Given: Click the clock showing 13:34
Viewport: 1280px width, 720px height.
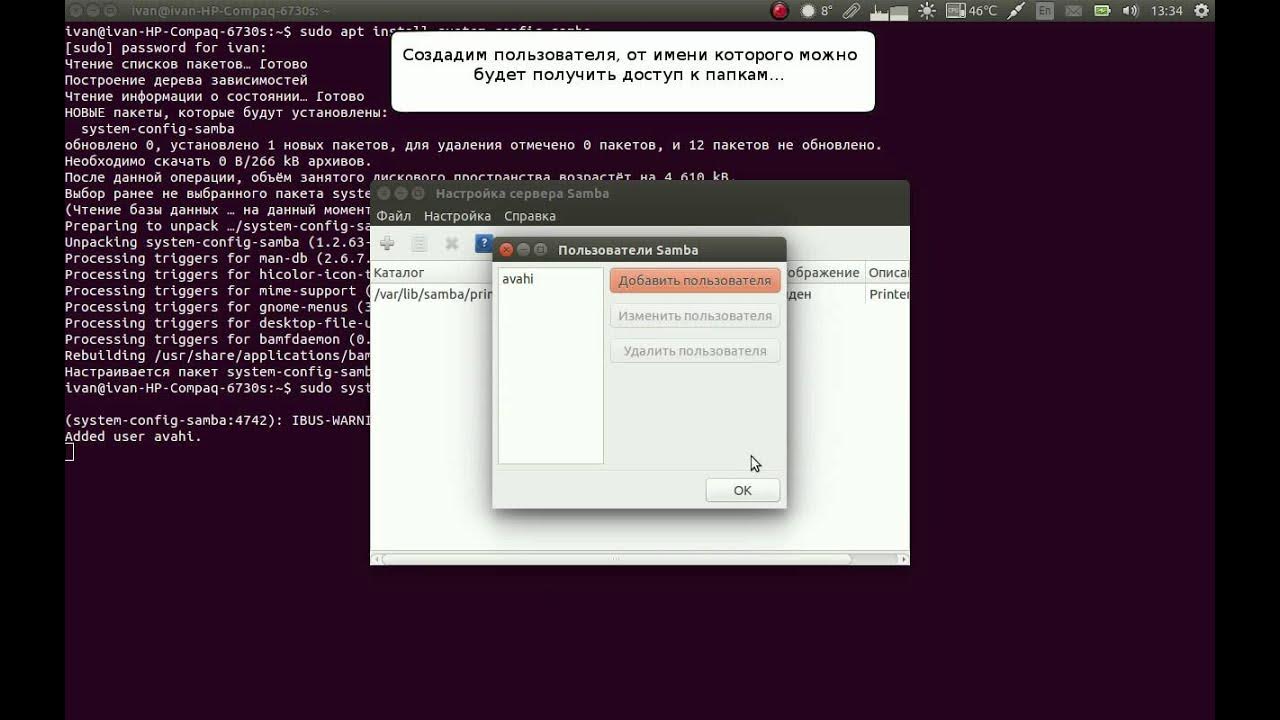Looking at the screenshot, I should coord(1167,11).
